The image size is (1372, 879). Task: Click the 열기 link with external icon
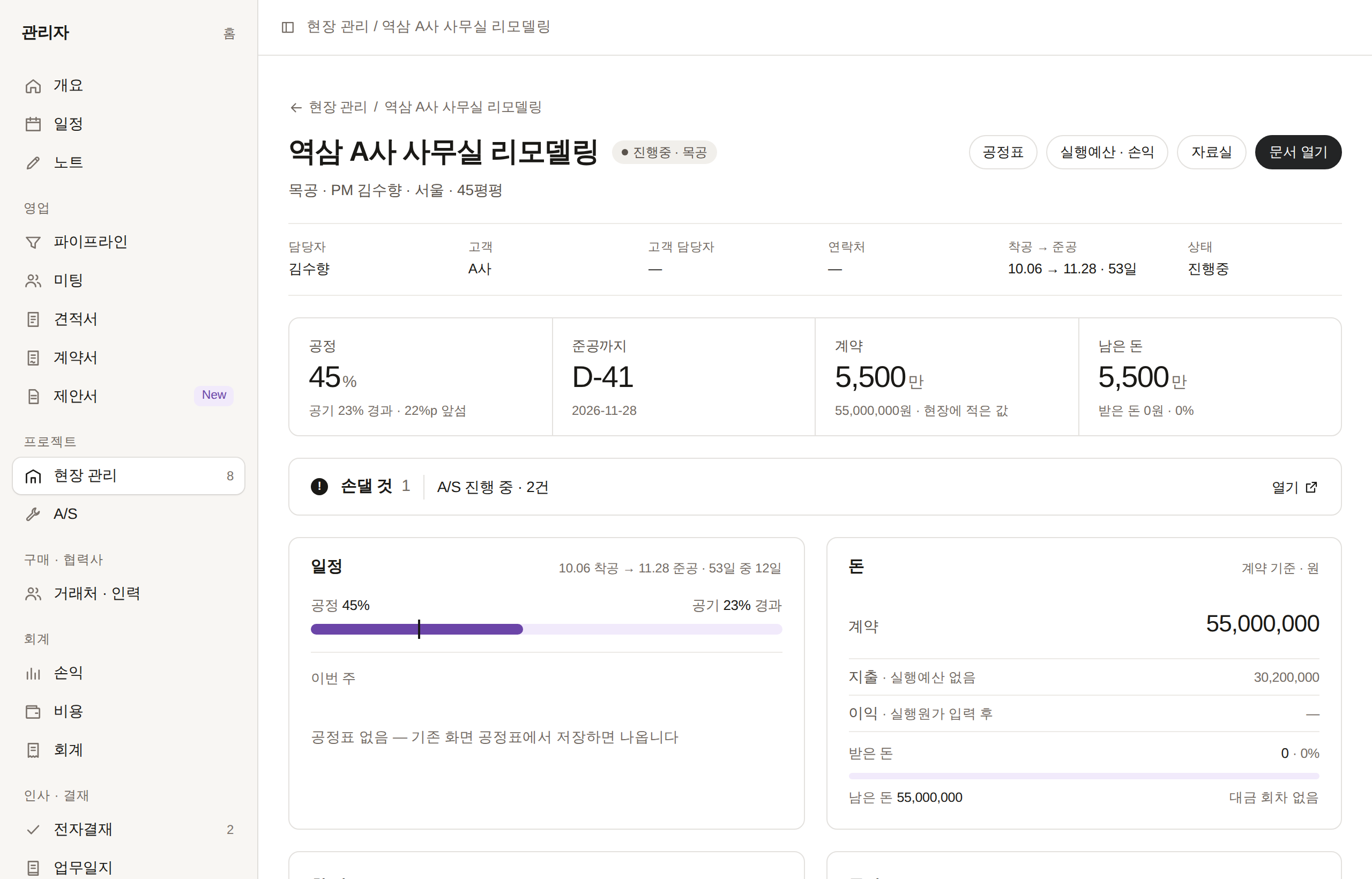1294,487
